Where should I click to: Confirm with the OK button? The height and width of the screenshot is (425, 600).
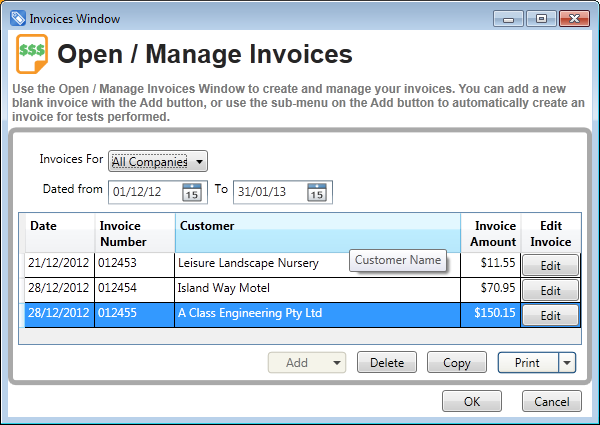471,401
